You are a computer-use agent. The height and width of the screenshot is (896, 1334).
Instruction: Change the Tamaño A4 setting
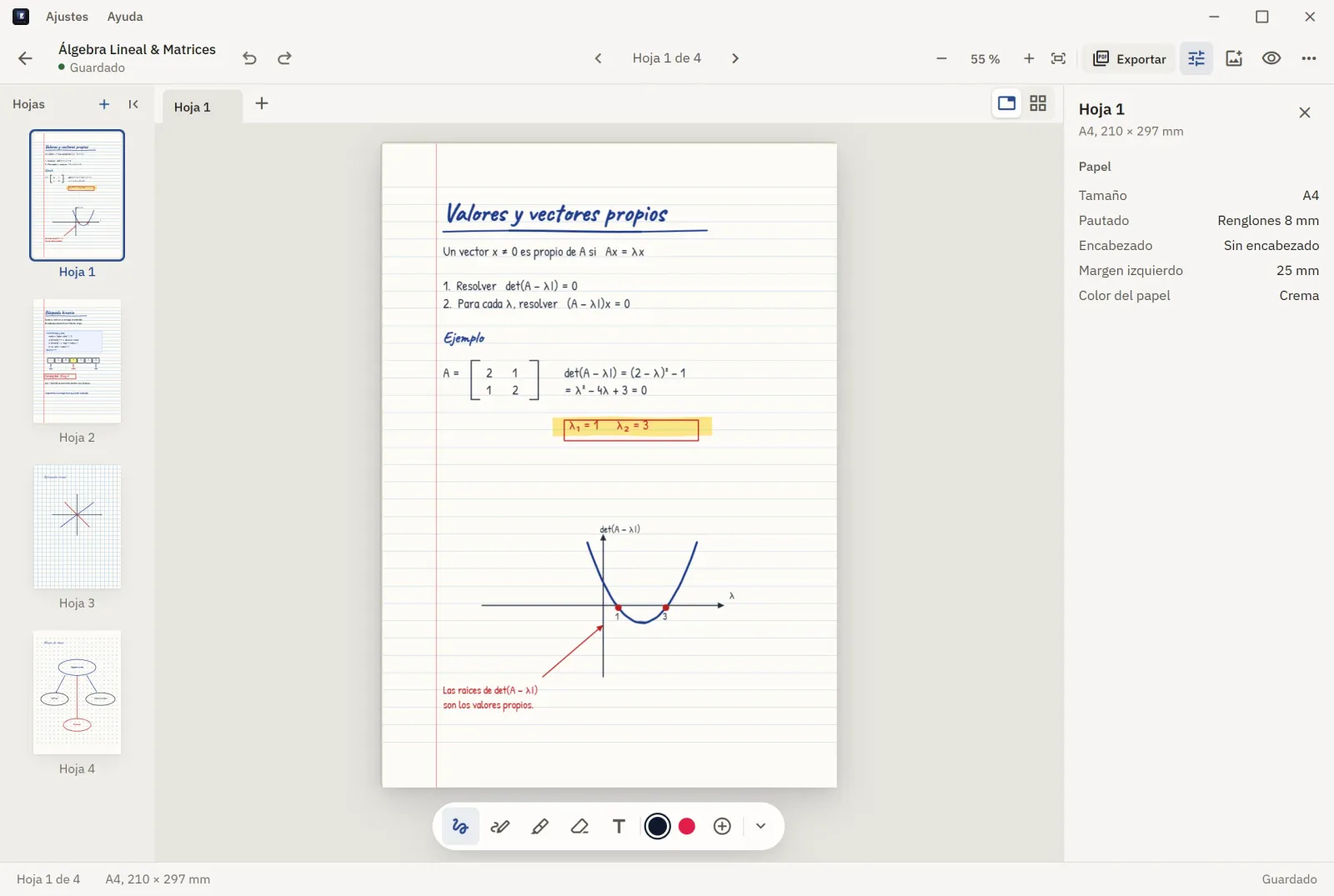click(x=1199, y=195)
